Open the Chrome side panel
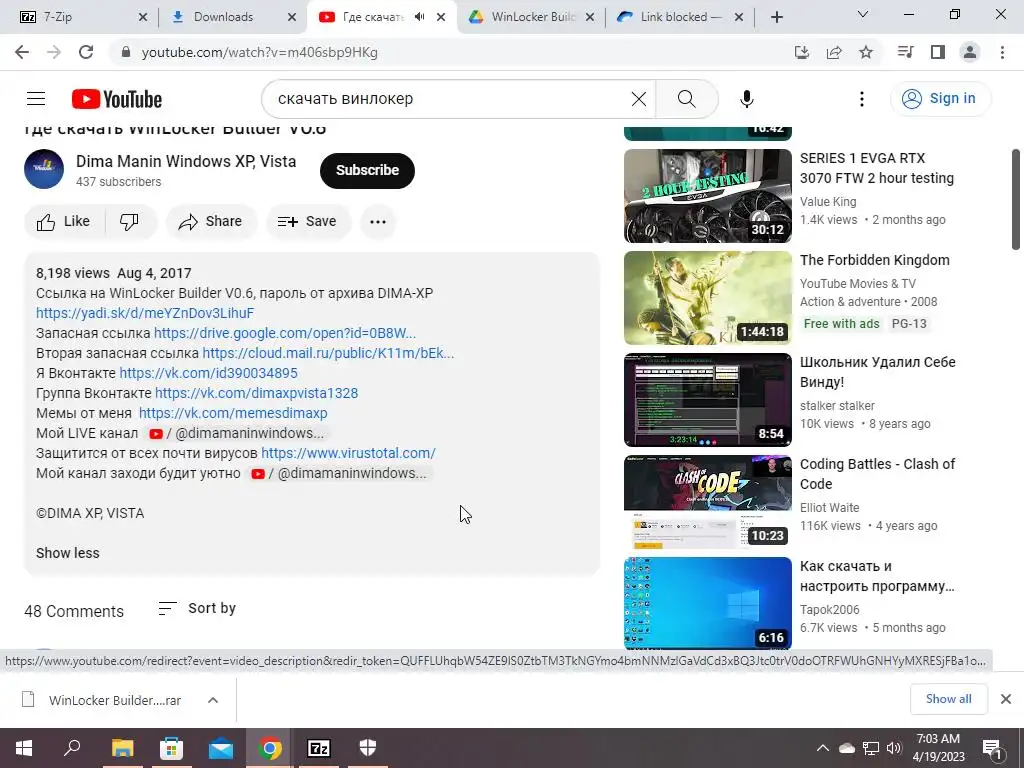The height and width of the screenshot is (768, 1024). pos(938,52)
